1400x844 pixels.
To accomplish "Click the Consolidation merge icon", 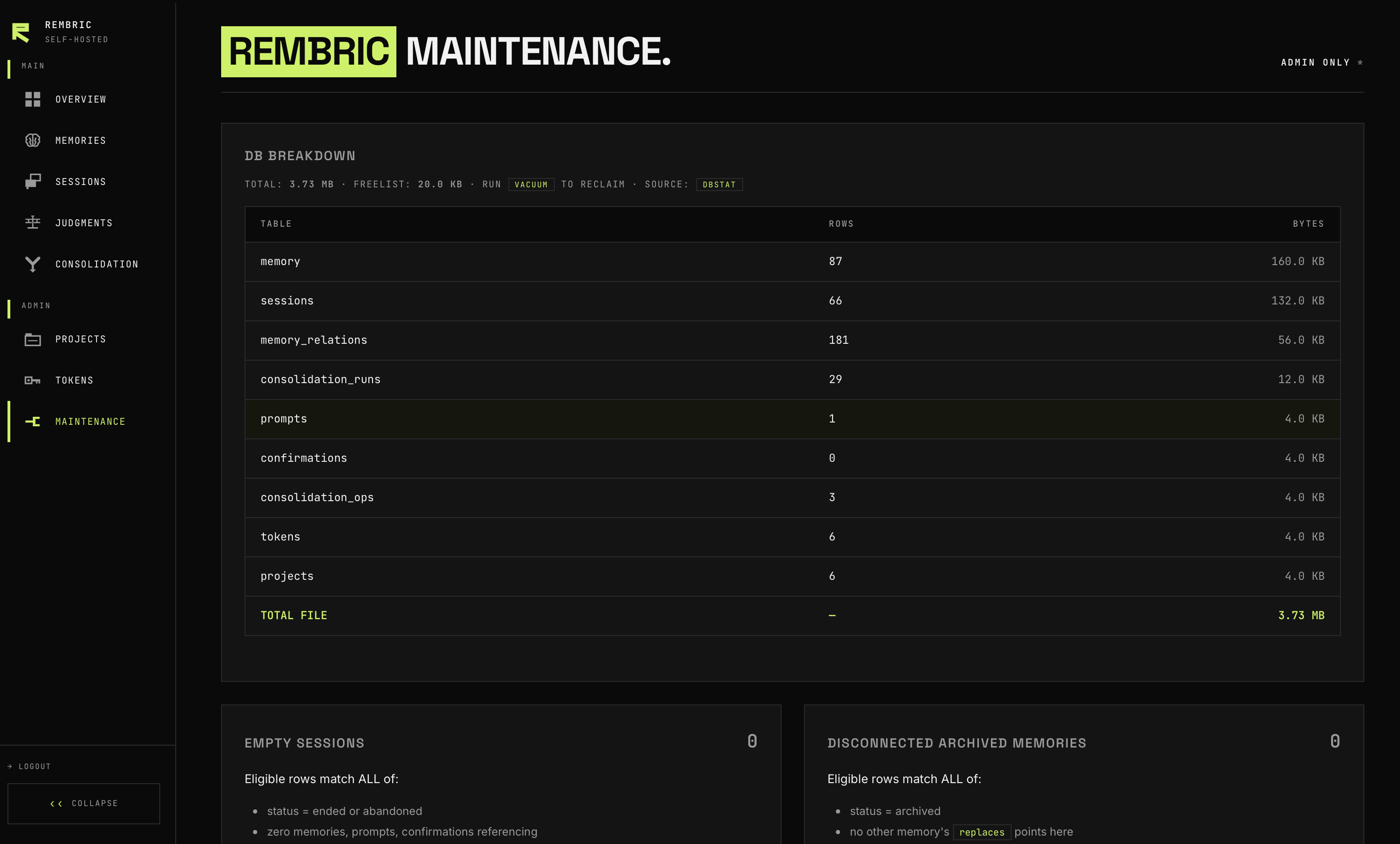I will pos(33,264).
